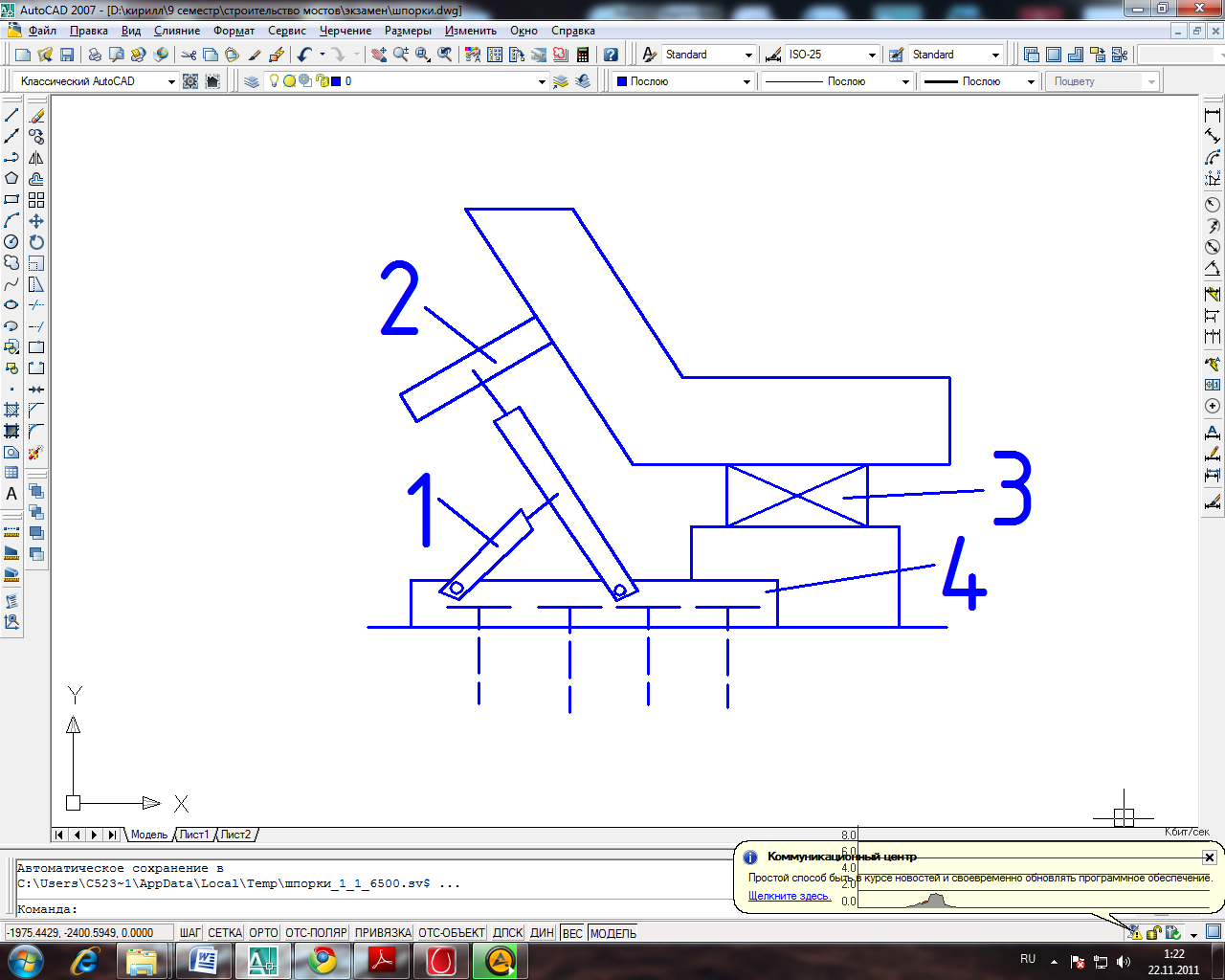Select the Radius dimension tool

(1213, 205)
